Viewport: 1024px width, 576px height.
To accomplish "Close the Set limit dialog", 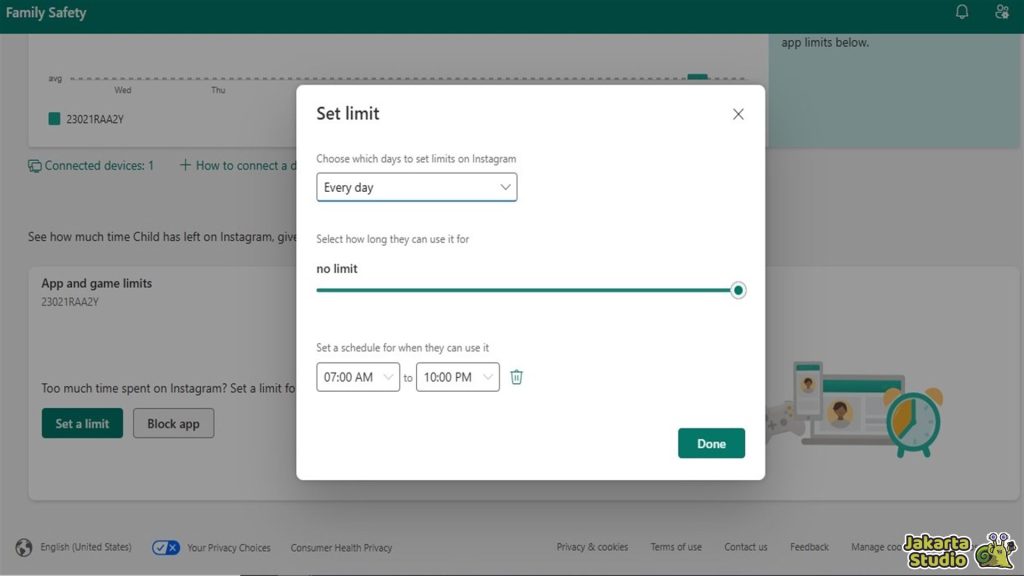I will 738,114.
